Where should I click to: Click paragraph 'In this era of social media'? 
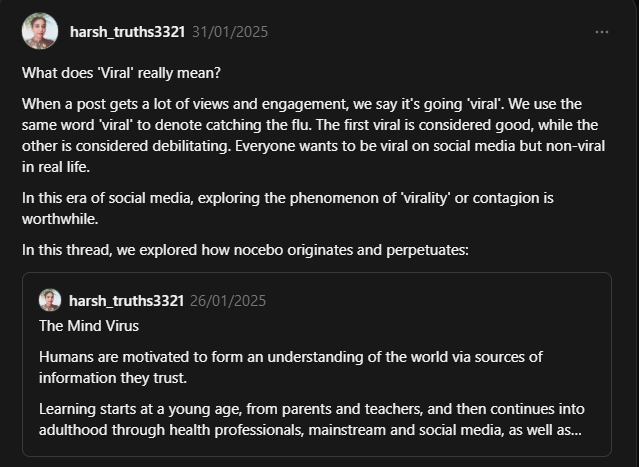tap(288, 208)
